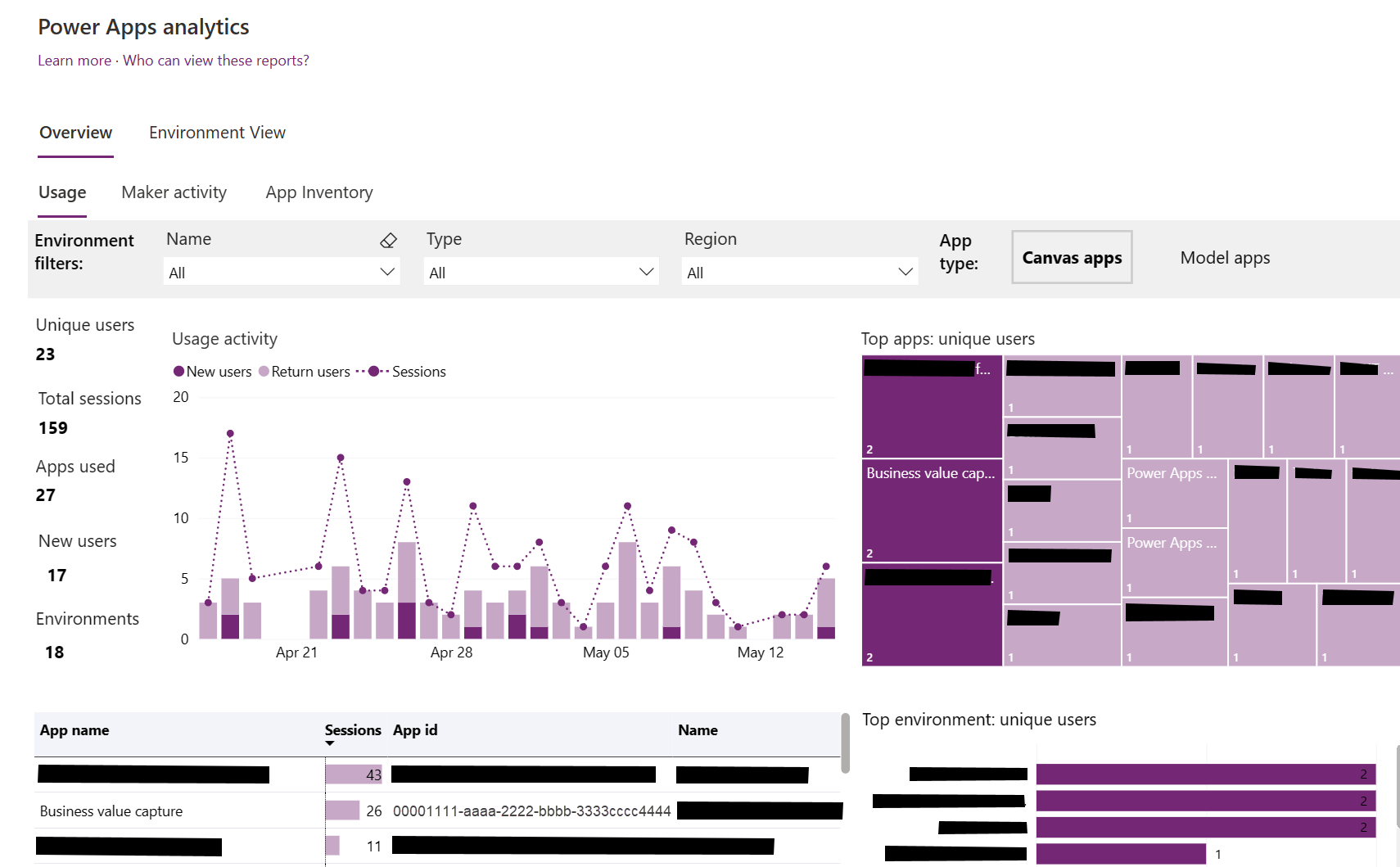Open the Region environment filter dropdown

[799, 272]
